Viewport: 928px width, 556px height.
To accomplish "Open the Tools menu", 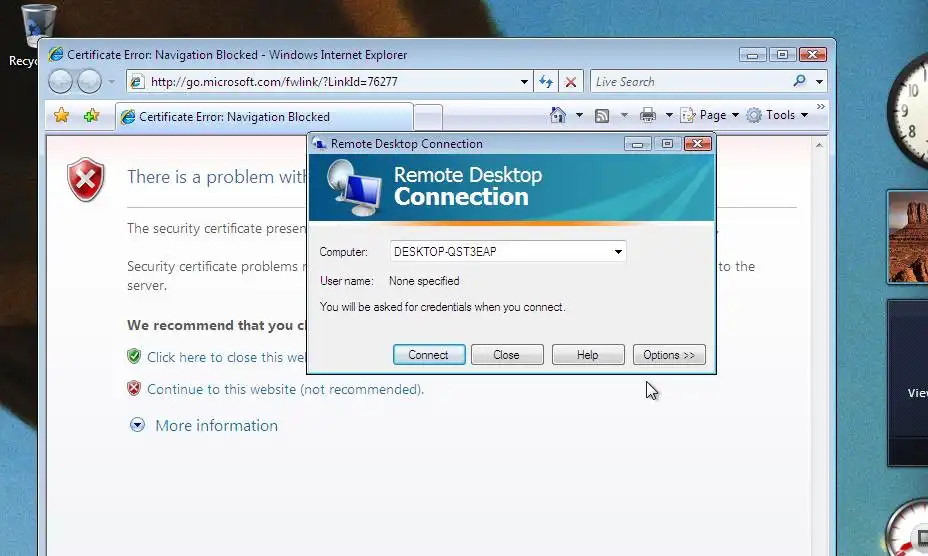I will click(777, 115).
